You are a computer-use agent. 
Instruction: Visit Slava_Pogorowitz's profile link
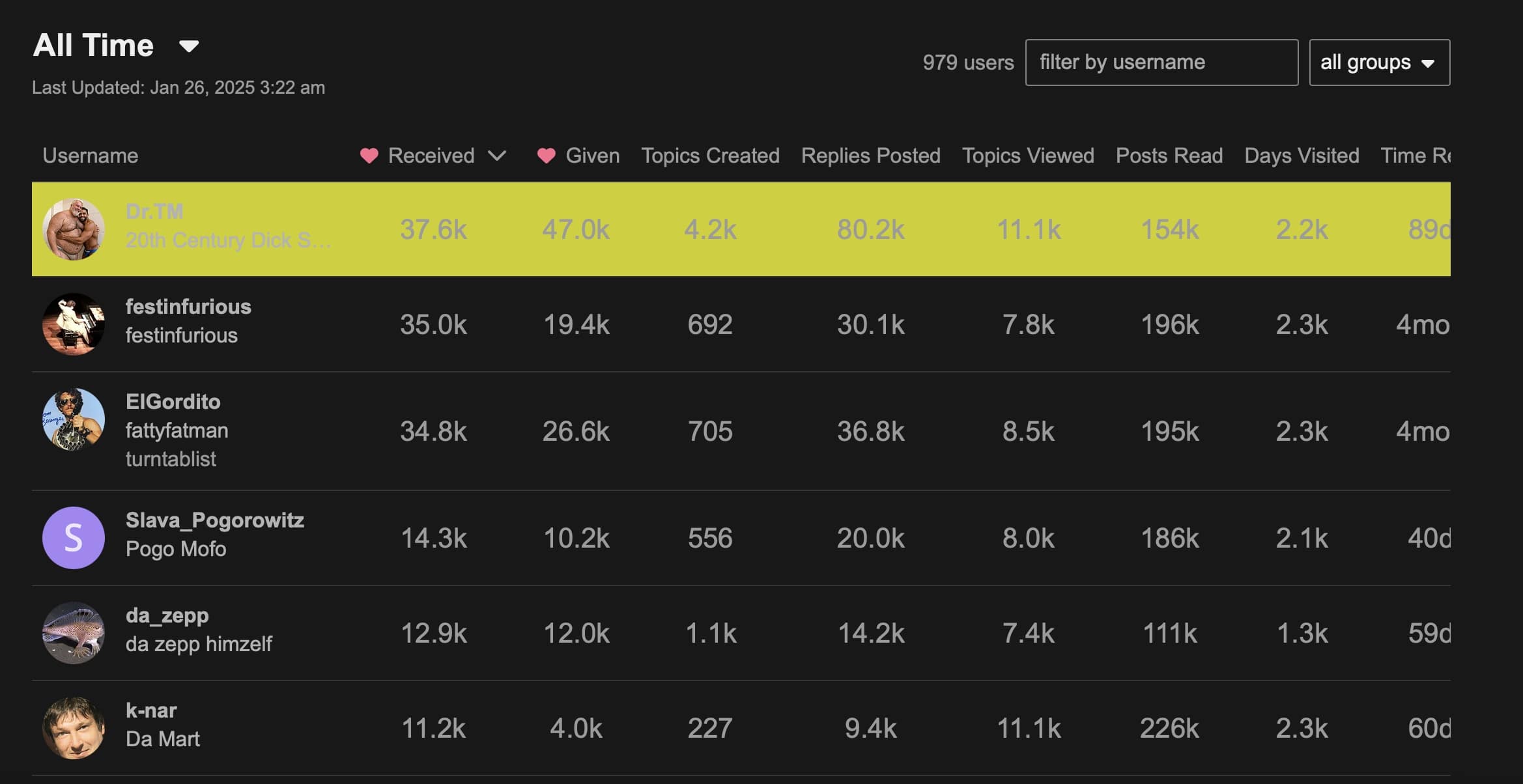point(215,520)
